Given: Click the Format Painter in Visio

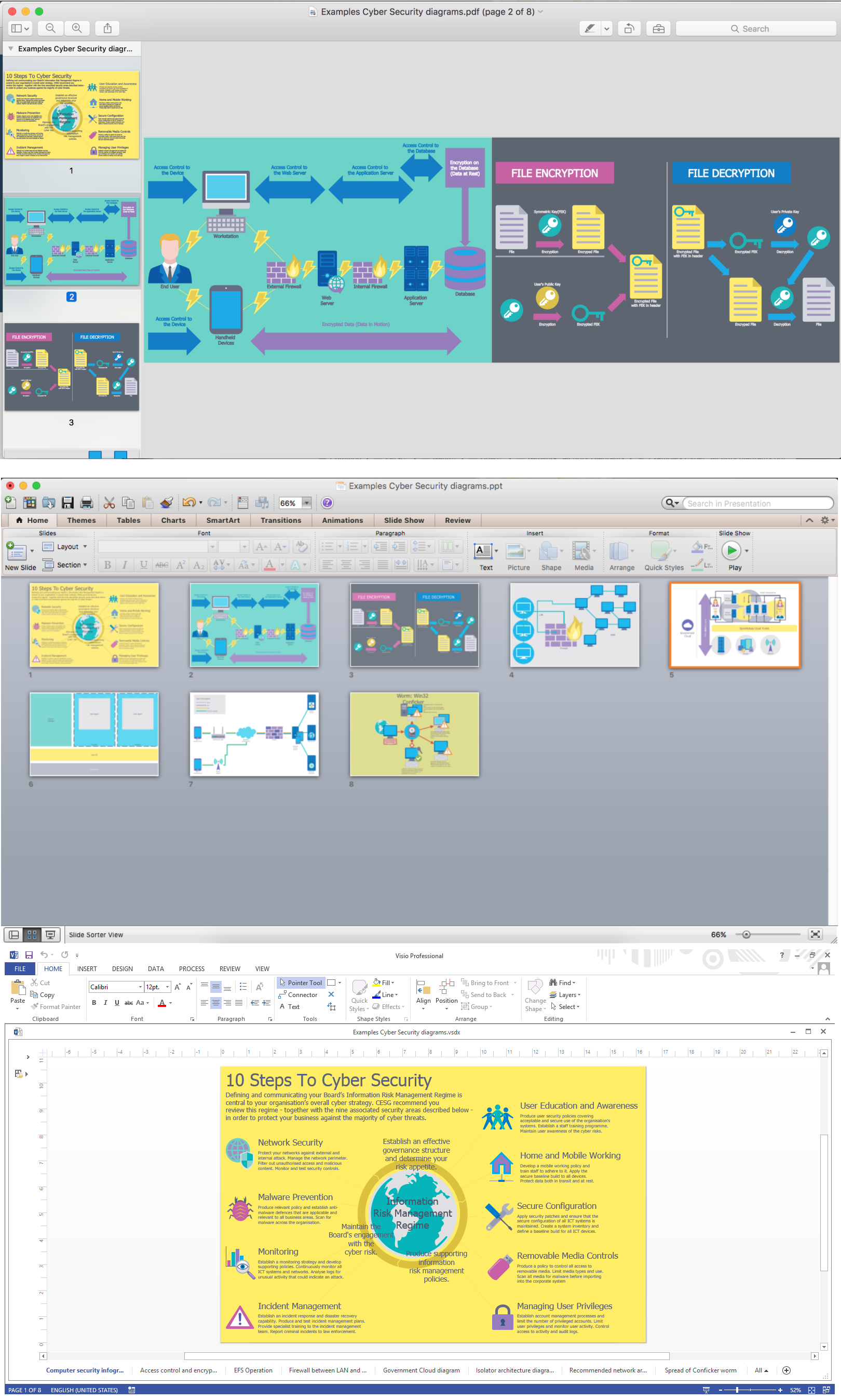Looking at the screenshot, I should [56, 1007].
